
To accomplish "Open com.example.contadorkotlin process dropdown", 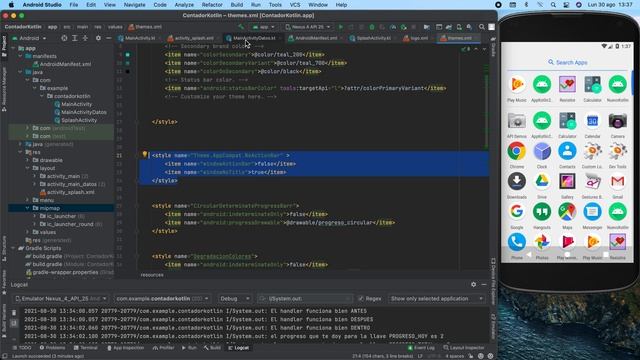I will tap(162, 299).
